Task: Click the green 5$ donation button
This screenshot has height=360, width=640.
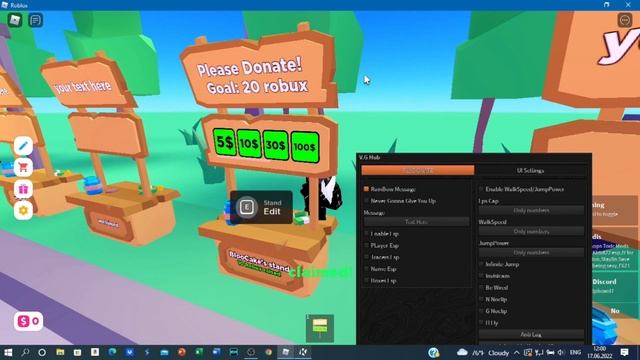Action: (x=224, y=142)
